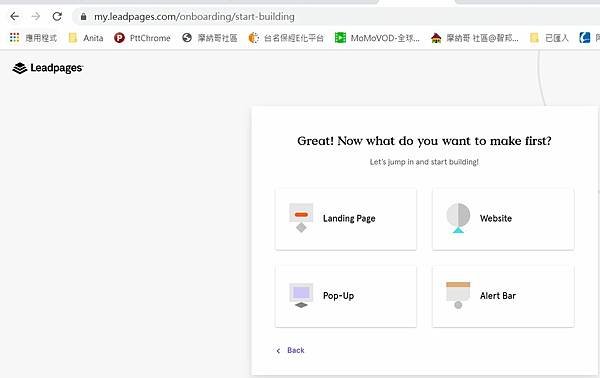Click the Website half-circle illustration icon

(x=458, y=218)
